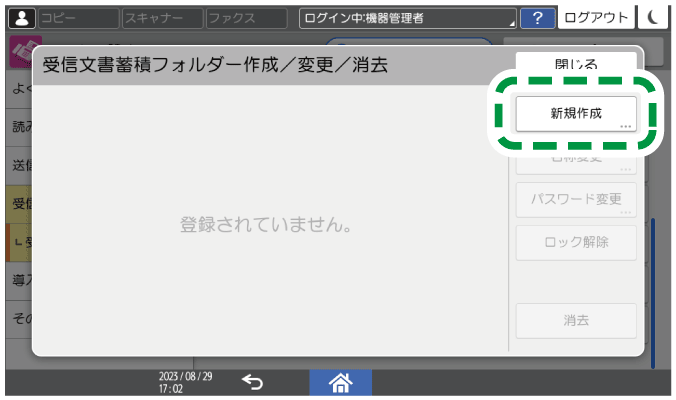Tap the 新規作成 button
676x400 pixels.
[576, 114]
